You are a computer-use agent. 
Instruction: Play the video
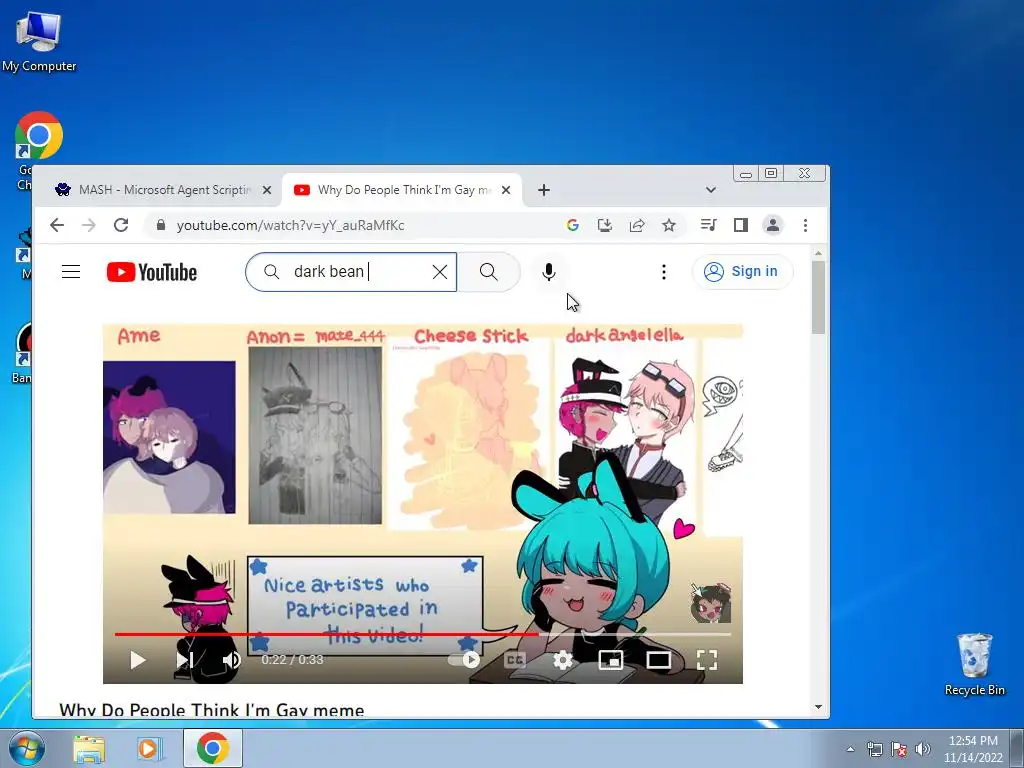coord(137,660)
